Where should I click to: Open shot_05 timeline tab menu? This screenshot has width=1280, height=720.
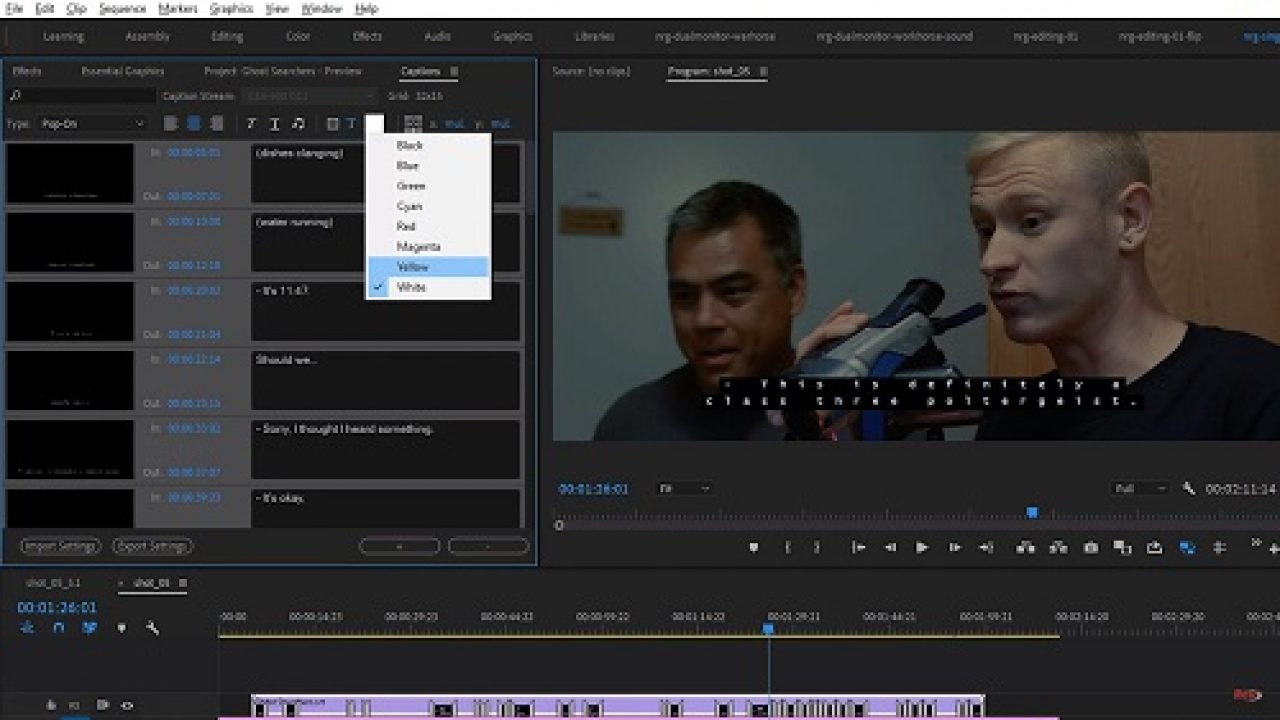pyautogui.click(x=182, y=583)
